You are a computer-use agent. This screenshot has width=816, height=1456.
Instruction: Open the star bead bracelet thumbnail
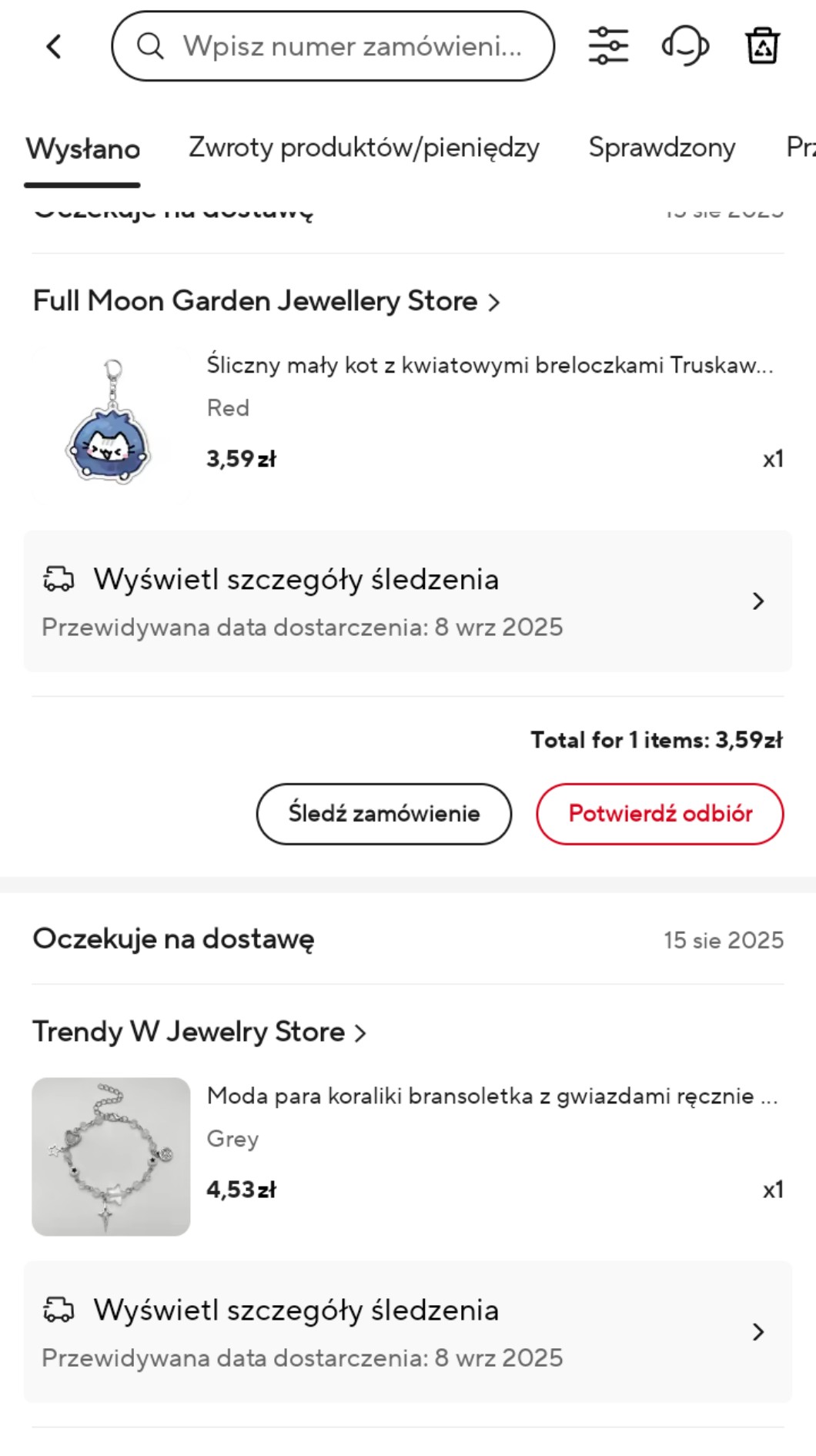coord(111,1156)
